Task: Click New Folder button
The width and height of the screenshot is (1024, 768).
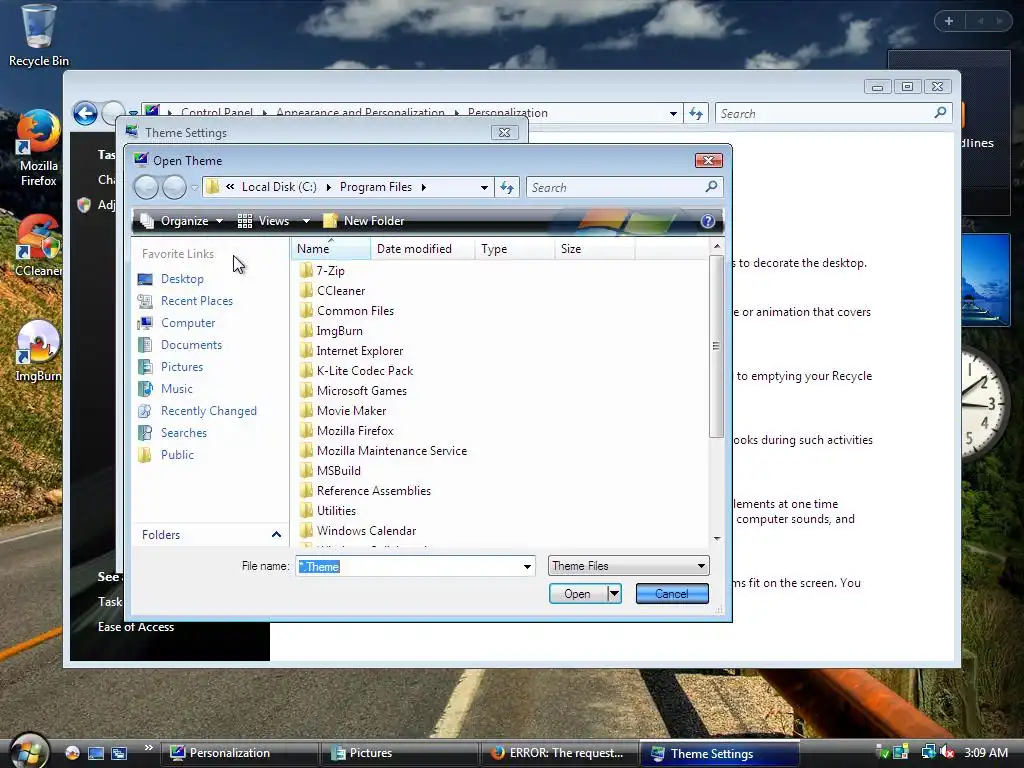Action: 364,221
